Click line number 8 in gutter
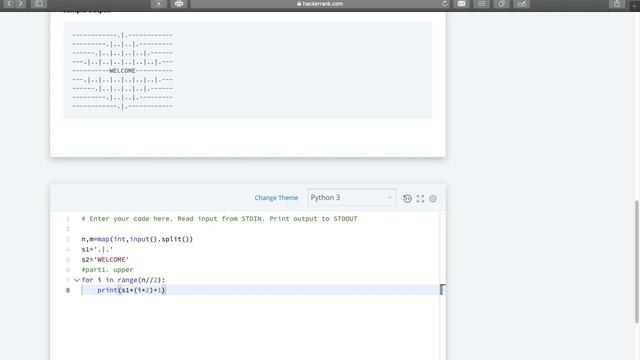Screen dimensions: 640x360 tap(68, 290)
